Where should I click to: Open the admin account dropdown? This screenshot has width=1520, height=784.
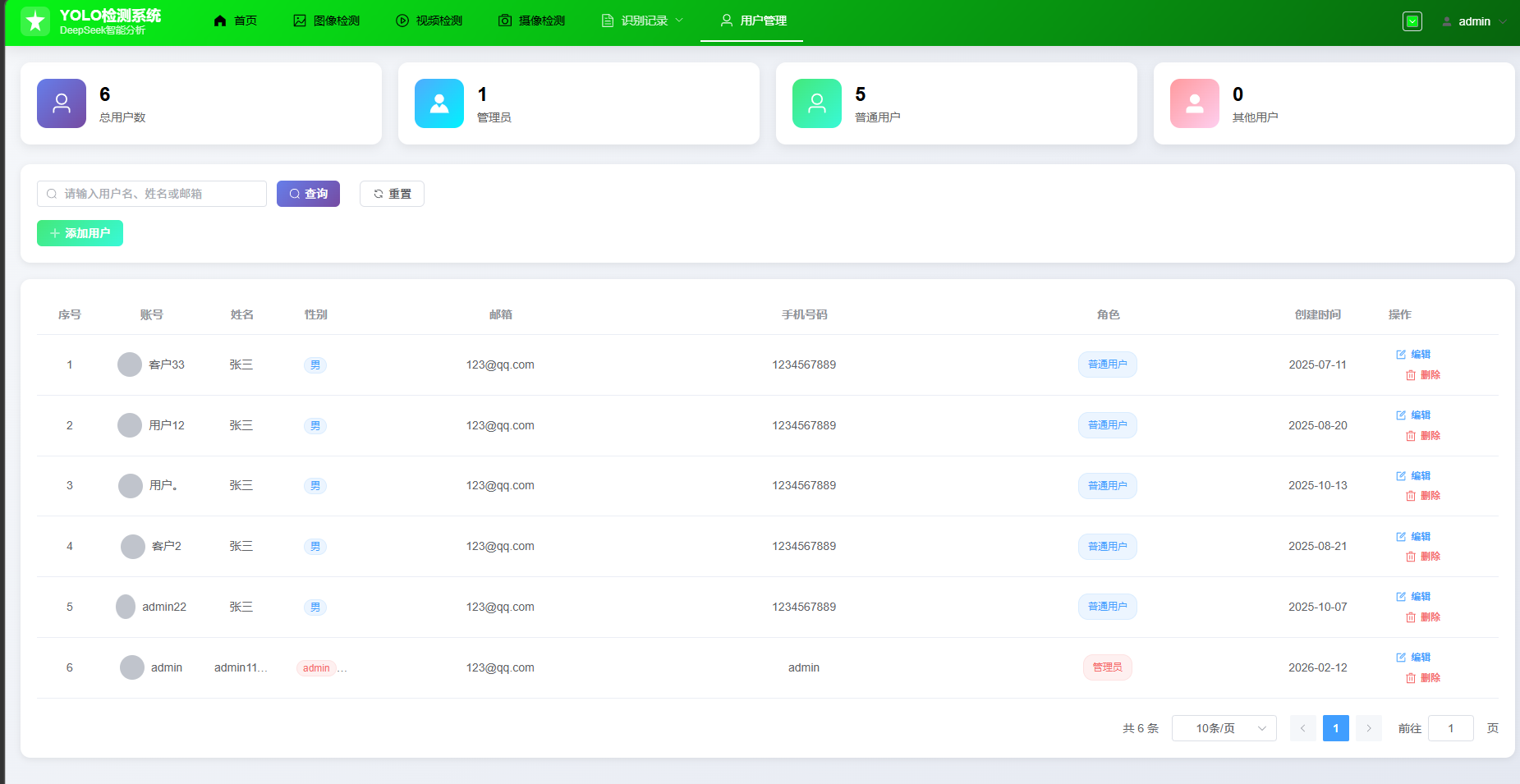pyautogui.click(x=1475, y=22)
